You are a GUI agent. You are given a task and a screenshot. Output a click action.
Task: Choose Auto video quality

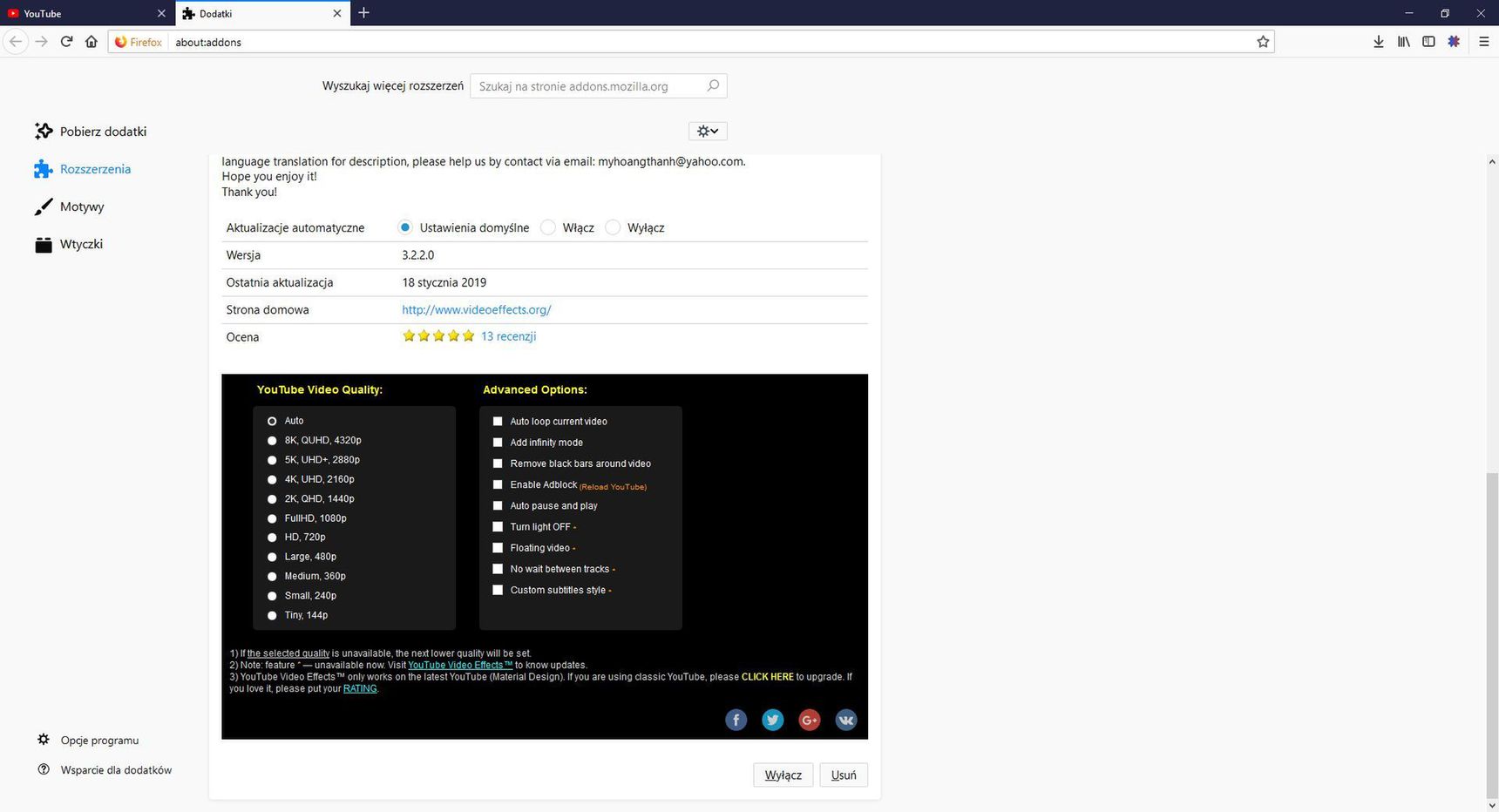[272, 421]
